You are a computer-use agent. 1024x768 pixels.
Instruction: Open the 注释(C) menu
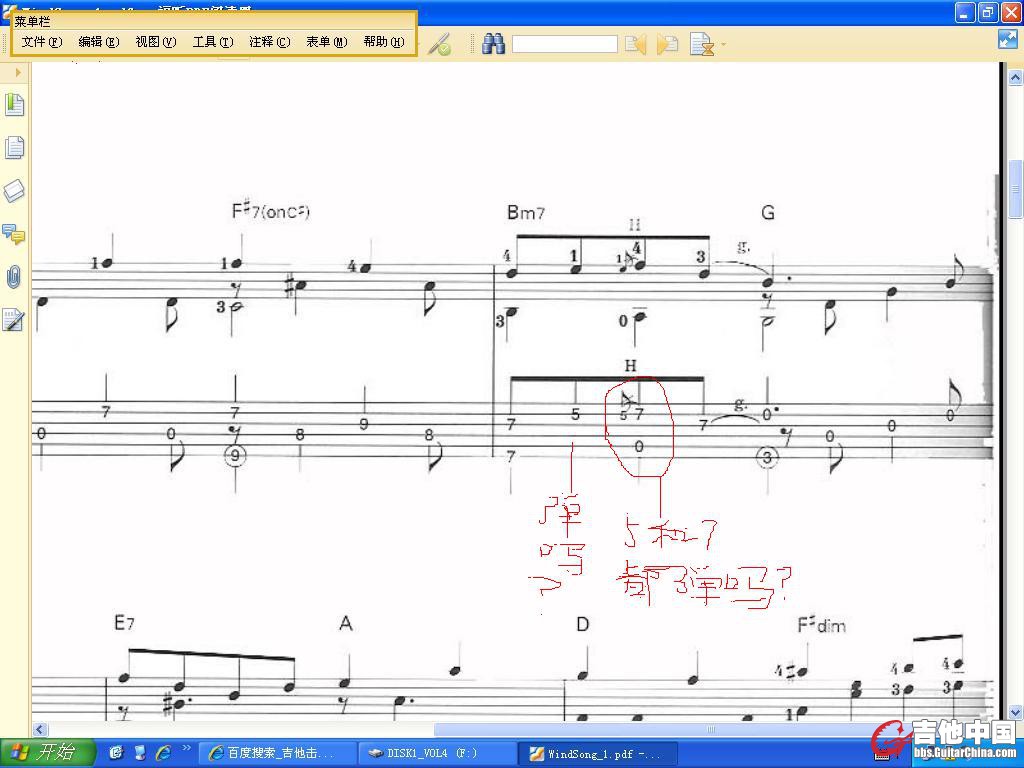pyautogui.click(x=269, y=42)
